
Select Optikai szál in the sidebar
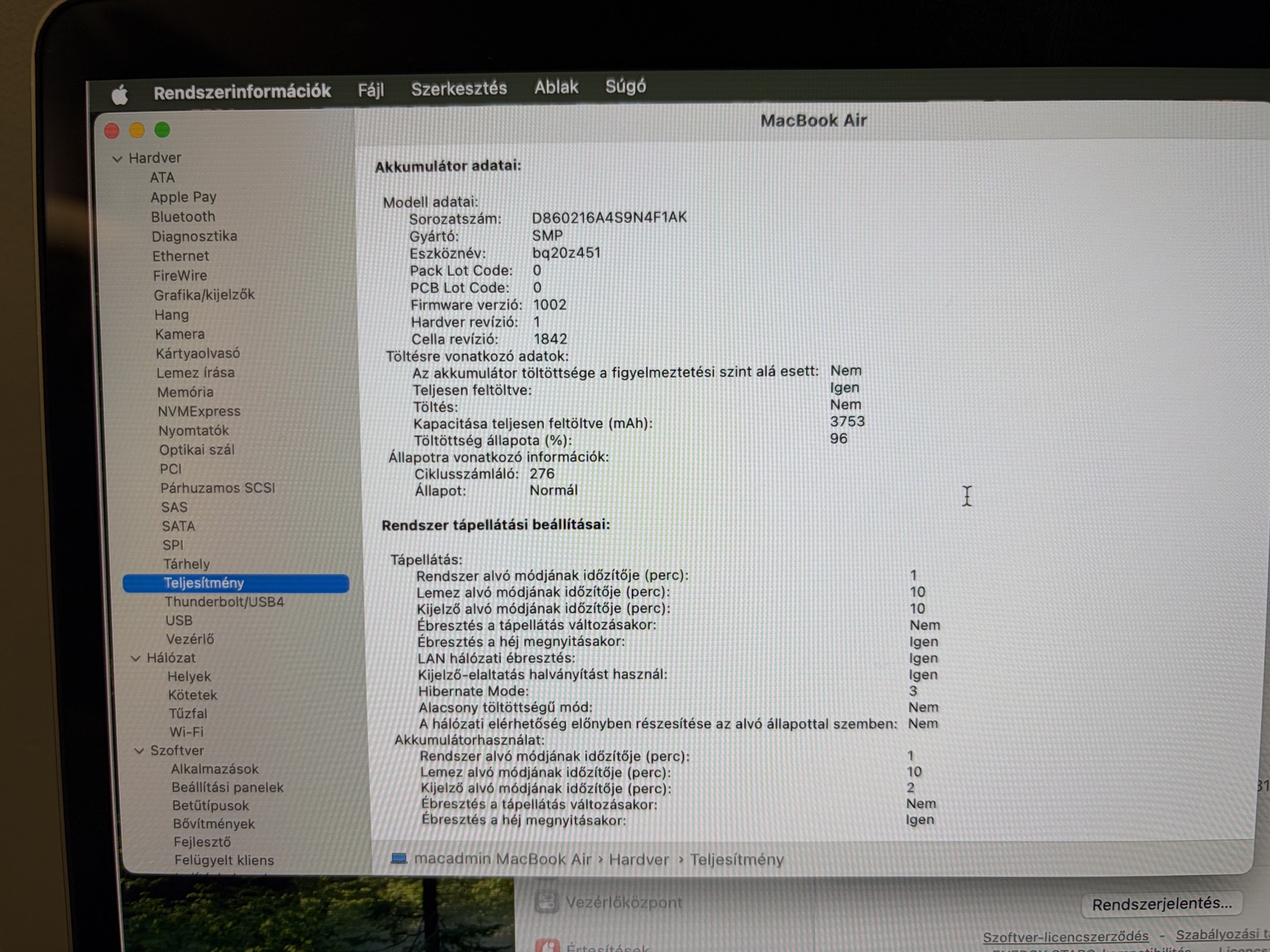(x=197, y=449)
